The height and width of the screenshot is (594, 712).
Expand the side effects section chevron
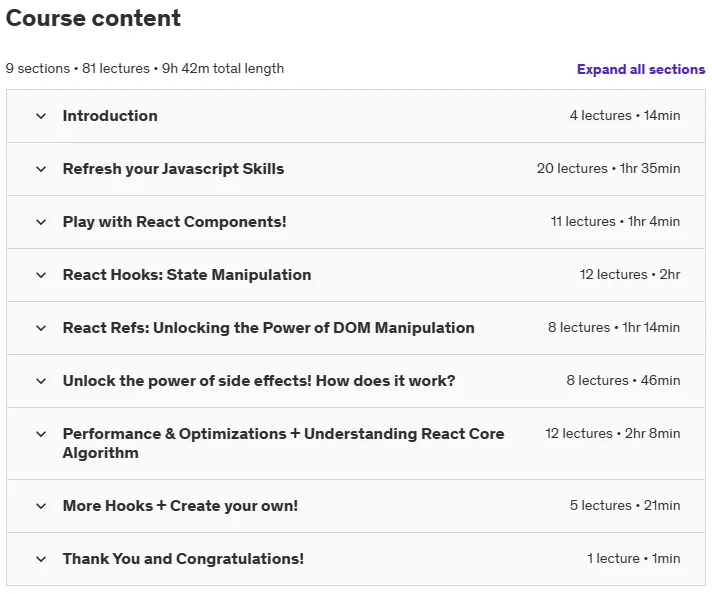coord(41,381)
